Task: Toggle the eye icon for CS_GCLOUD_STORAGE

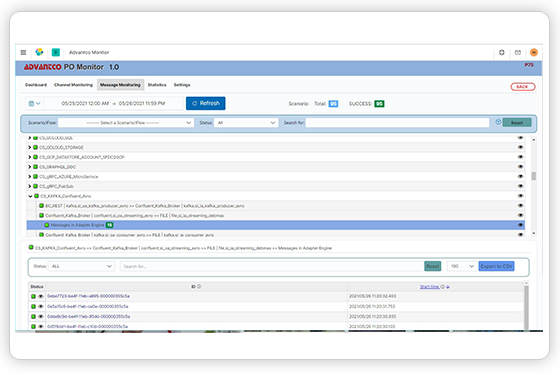Action: tap(520, 147)
